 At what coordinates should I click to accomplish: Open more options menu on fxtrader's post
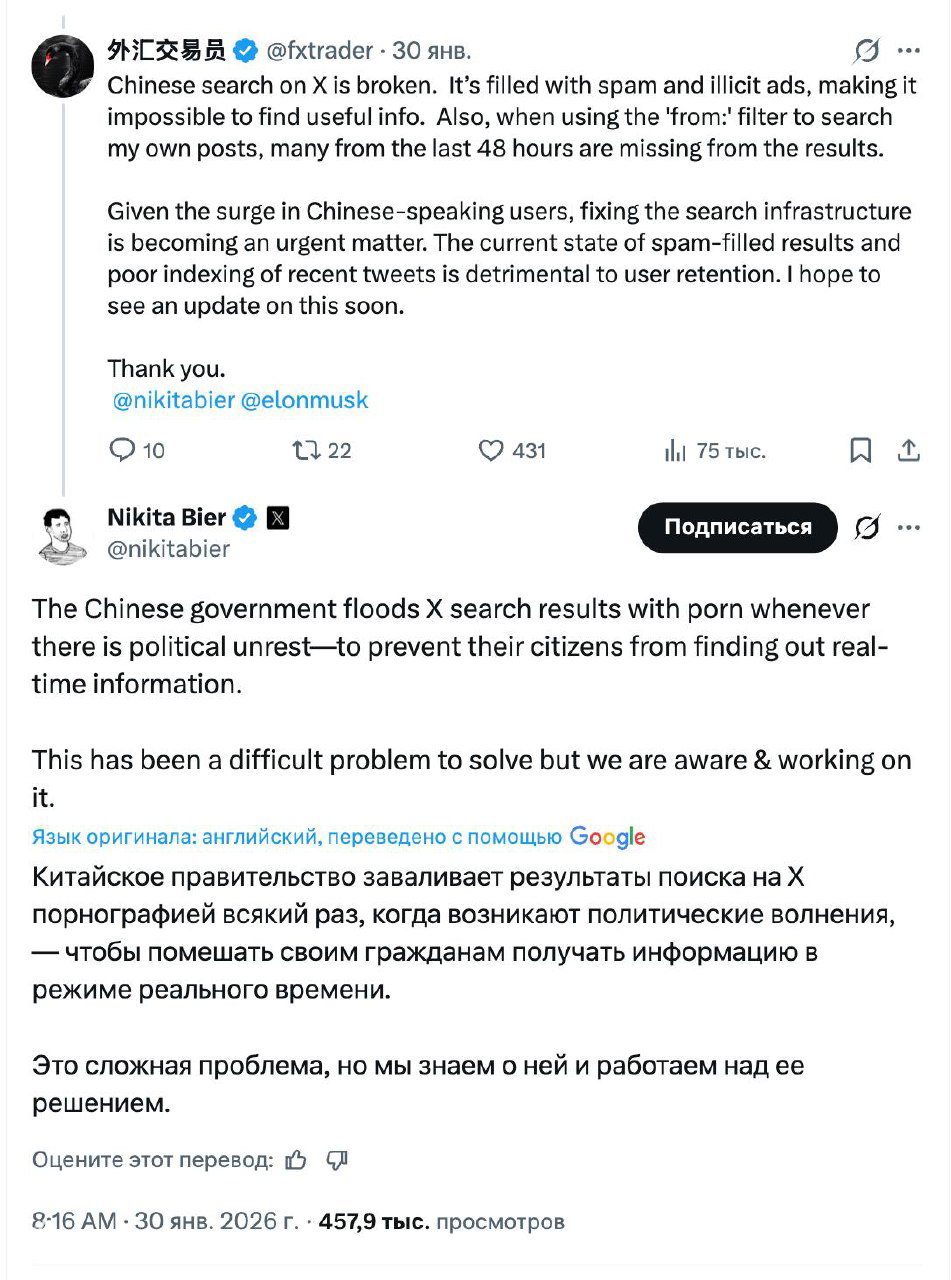909,50
